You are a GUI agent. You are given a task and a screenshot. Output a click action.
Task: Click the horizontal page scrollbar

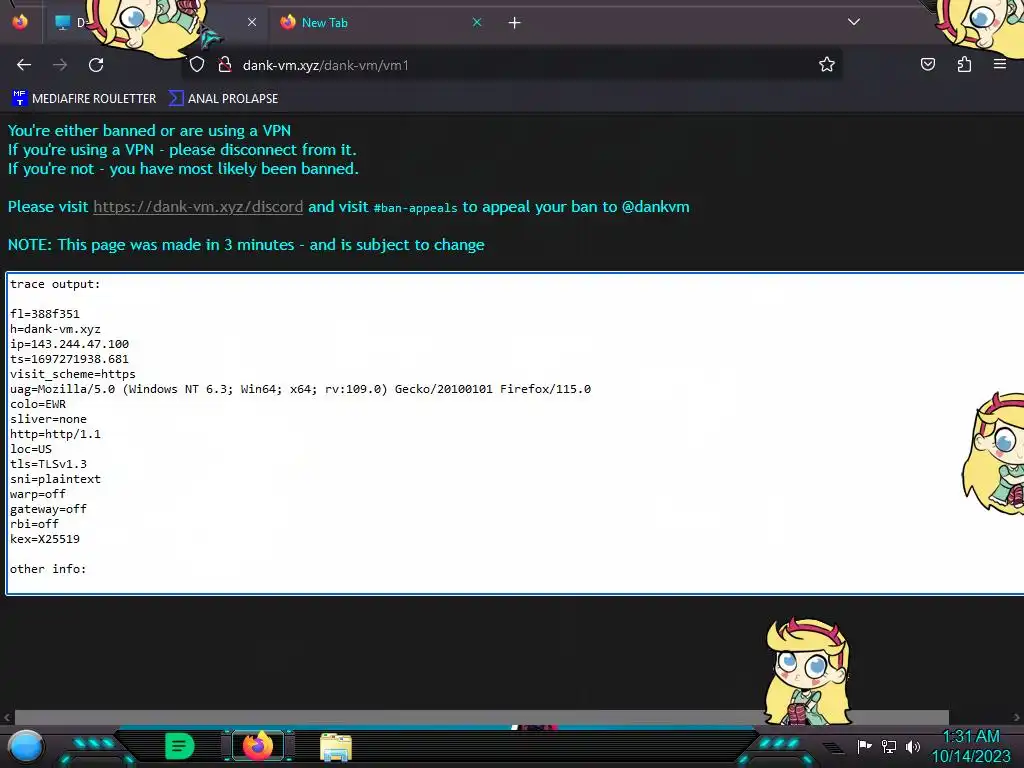(482, 717)
